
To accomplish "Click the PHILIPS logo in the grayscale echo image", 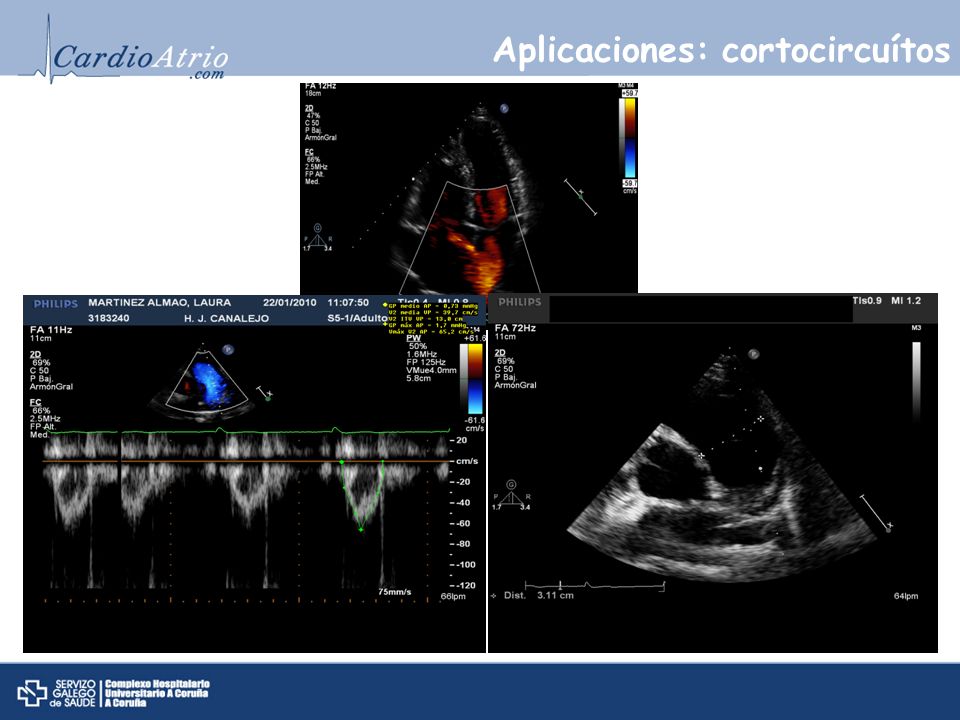I will (520, 302).
